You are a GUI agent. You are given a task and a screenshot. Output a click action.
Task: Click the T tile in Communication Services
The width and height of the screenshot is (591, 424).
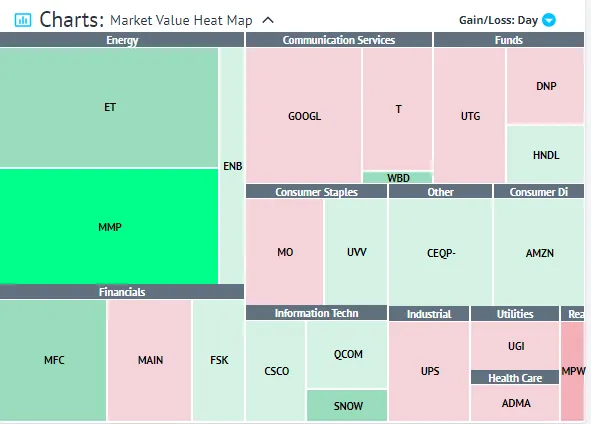click(x=398, y=109)
